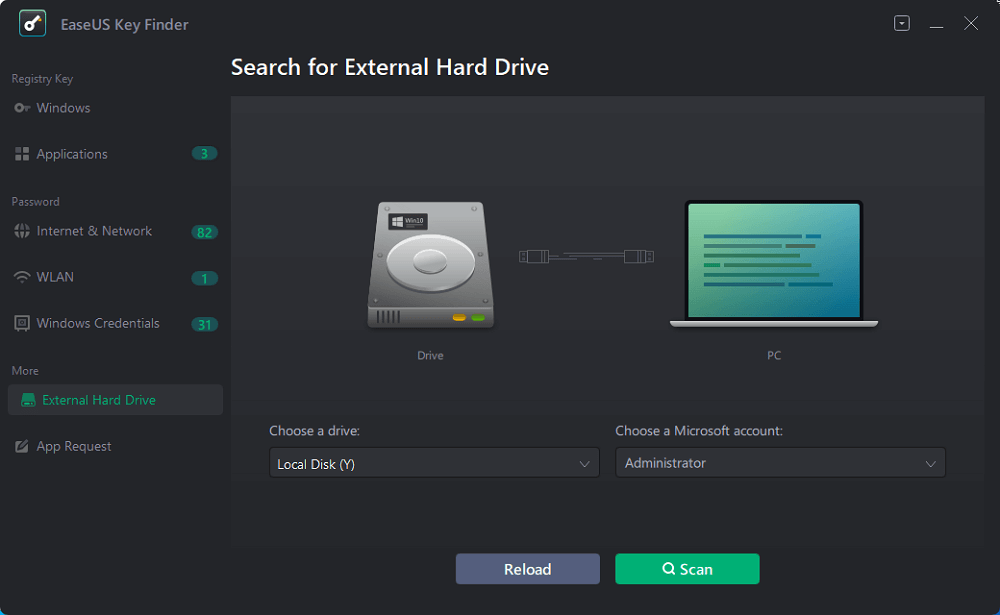This screenshot has width=1000, height=615.
Task: Open the title bar dropdown menu icon
Action: coord(902,23)
